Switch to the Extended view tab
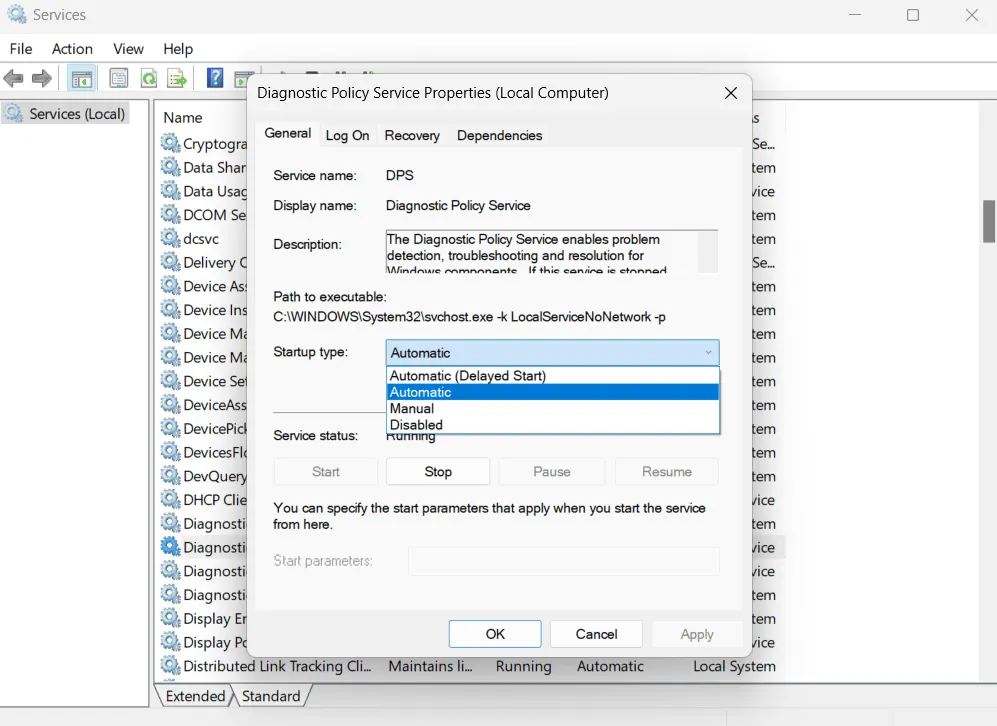997x726 pixels. click(x=194, y=696)
